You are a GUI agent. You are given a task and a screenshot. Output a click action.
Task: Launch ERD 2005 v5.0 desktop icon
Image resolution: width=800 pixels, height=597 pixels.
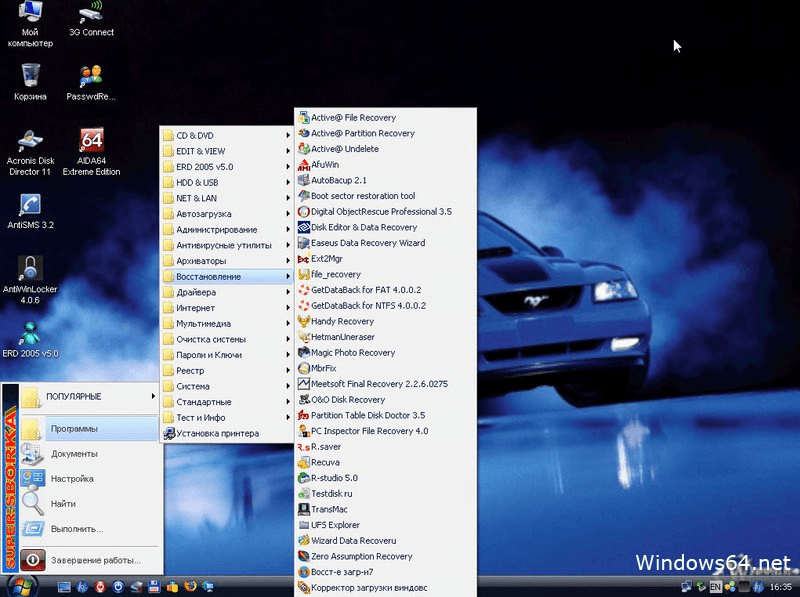tap(30, 339)
